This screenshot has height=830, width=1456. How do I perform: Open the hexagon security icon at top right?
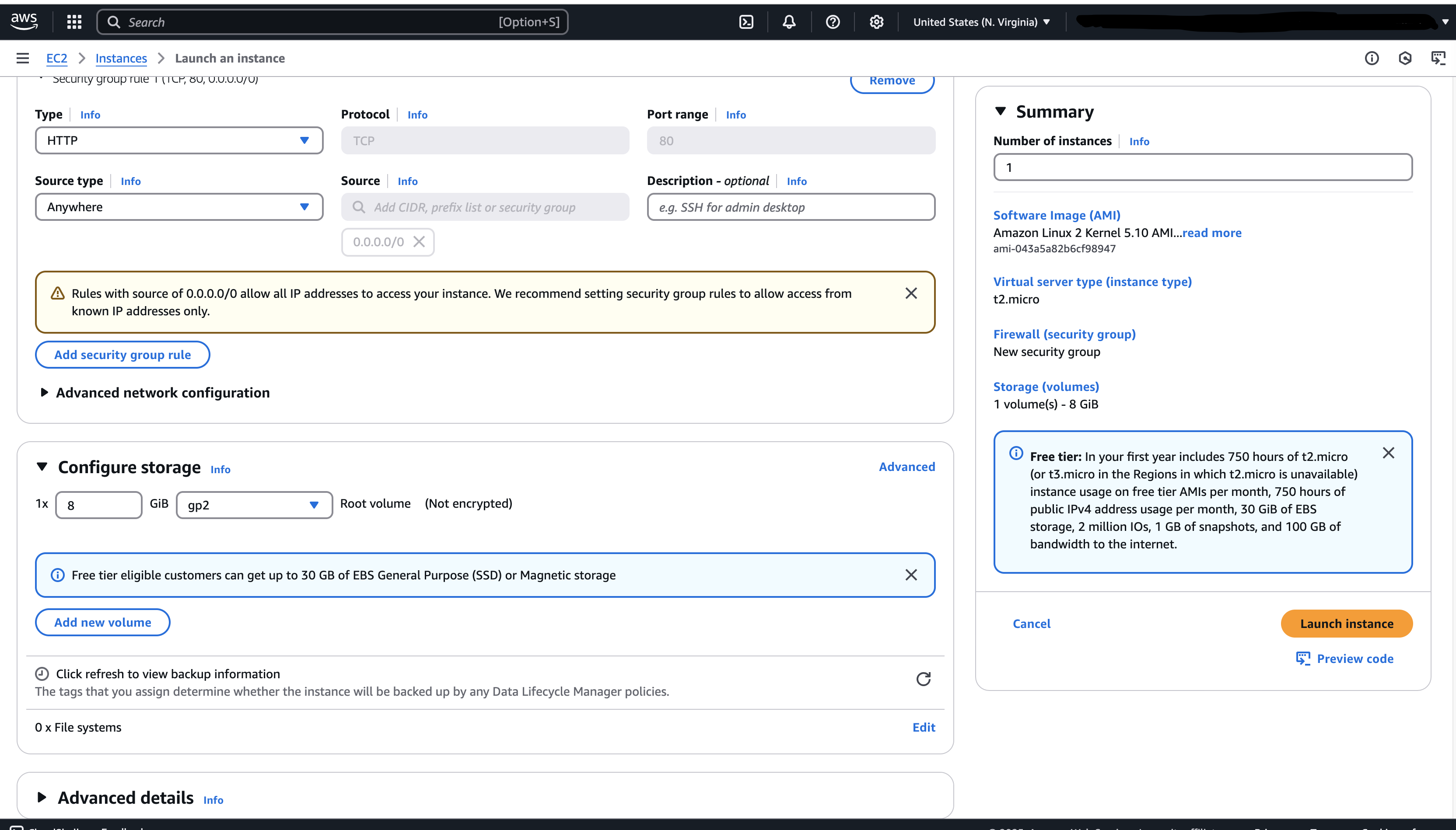click(1405, 58)
